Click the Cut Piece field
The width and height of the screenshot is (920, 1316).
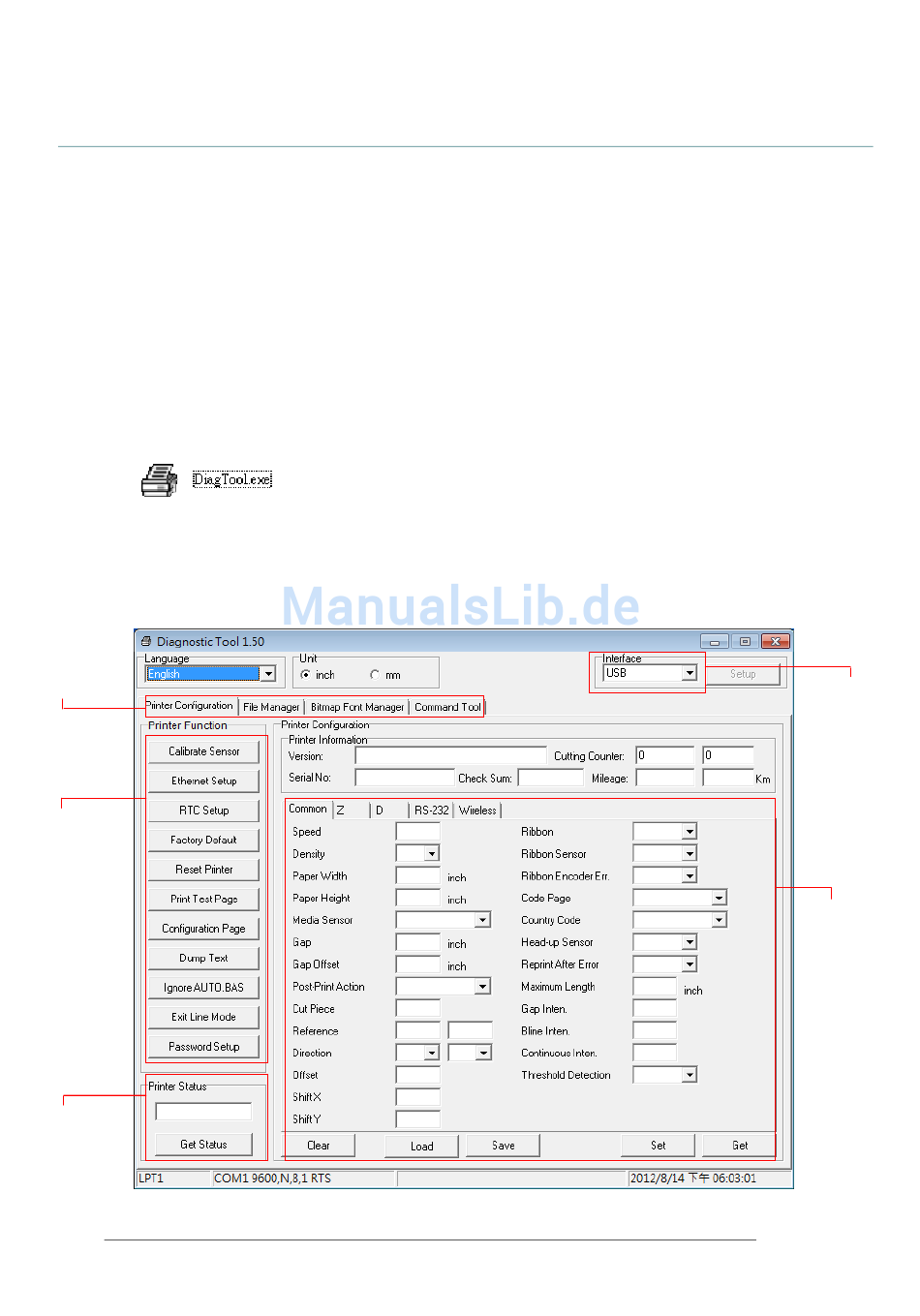pyautogui.click(x=417, y=1008)
